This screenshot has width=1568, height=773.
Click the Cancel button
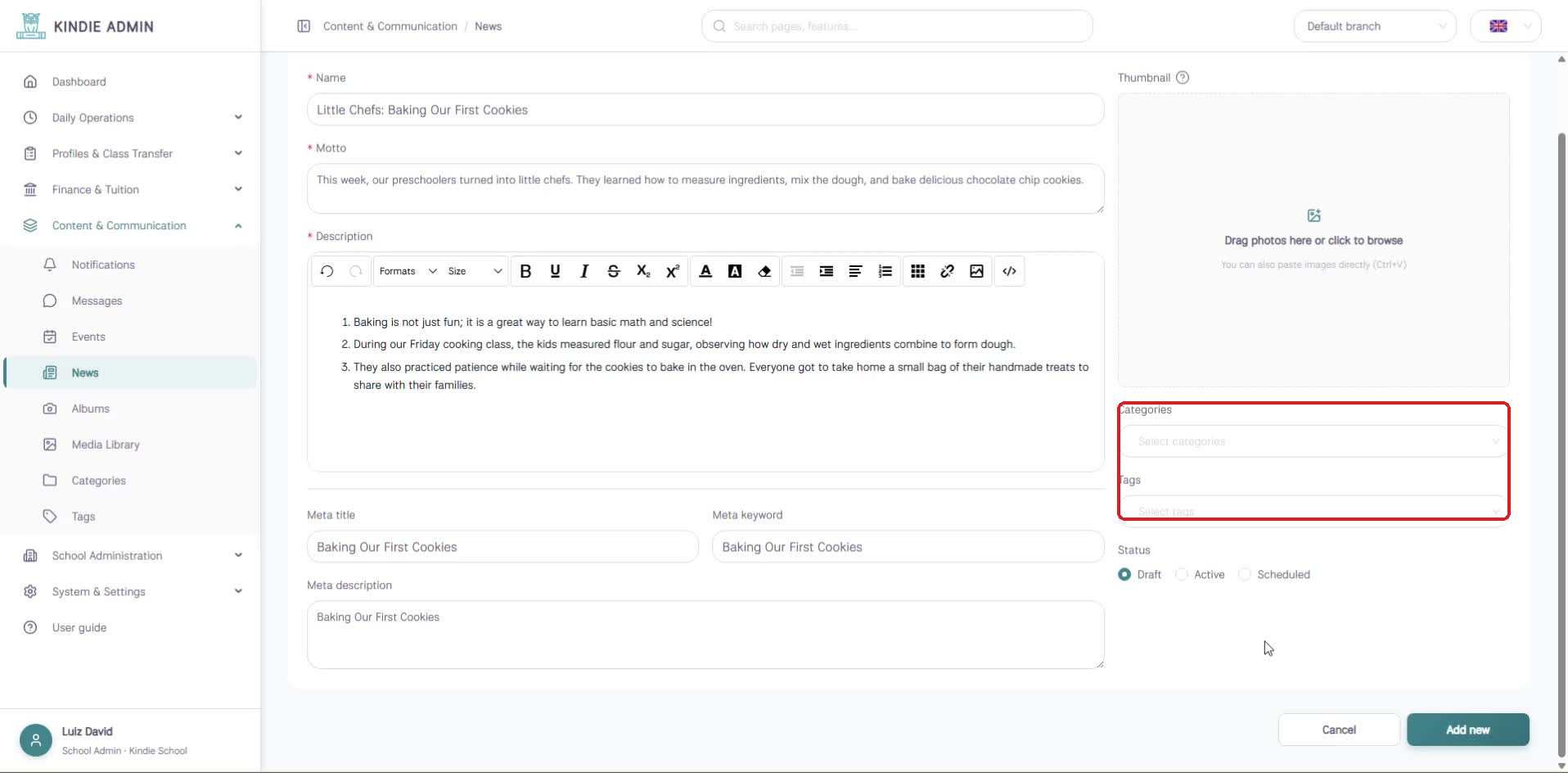pos(1339,730)
